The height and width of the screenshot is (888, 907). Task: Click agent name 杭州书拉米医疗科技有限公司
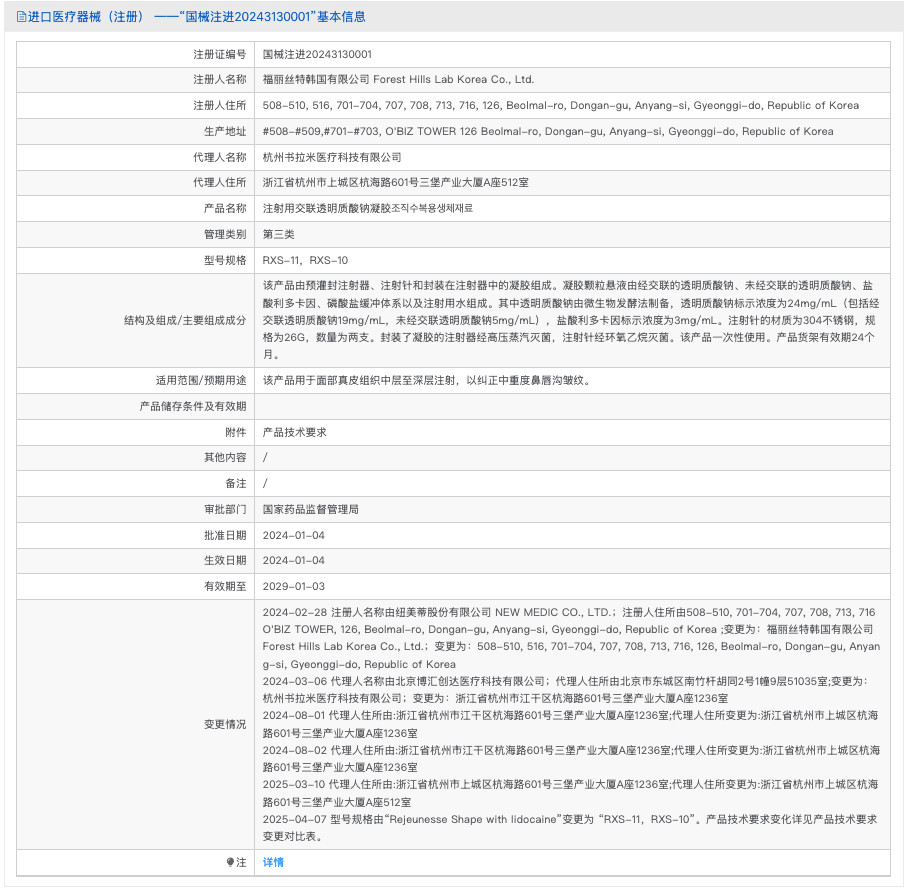332,157
